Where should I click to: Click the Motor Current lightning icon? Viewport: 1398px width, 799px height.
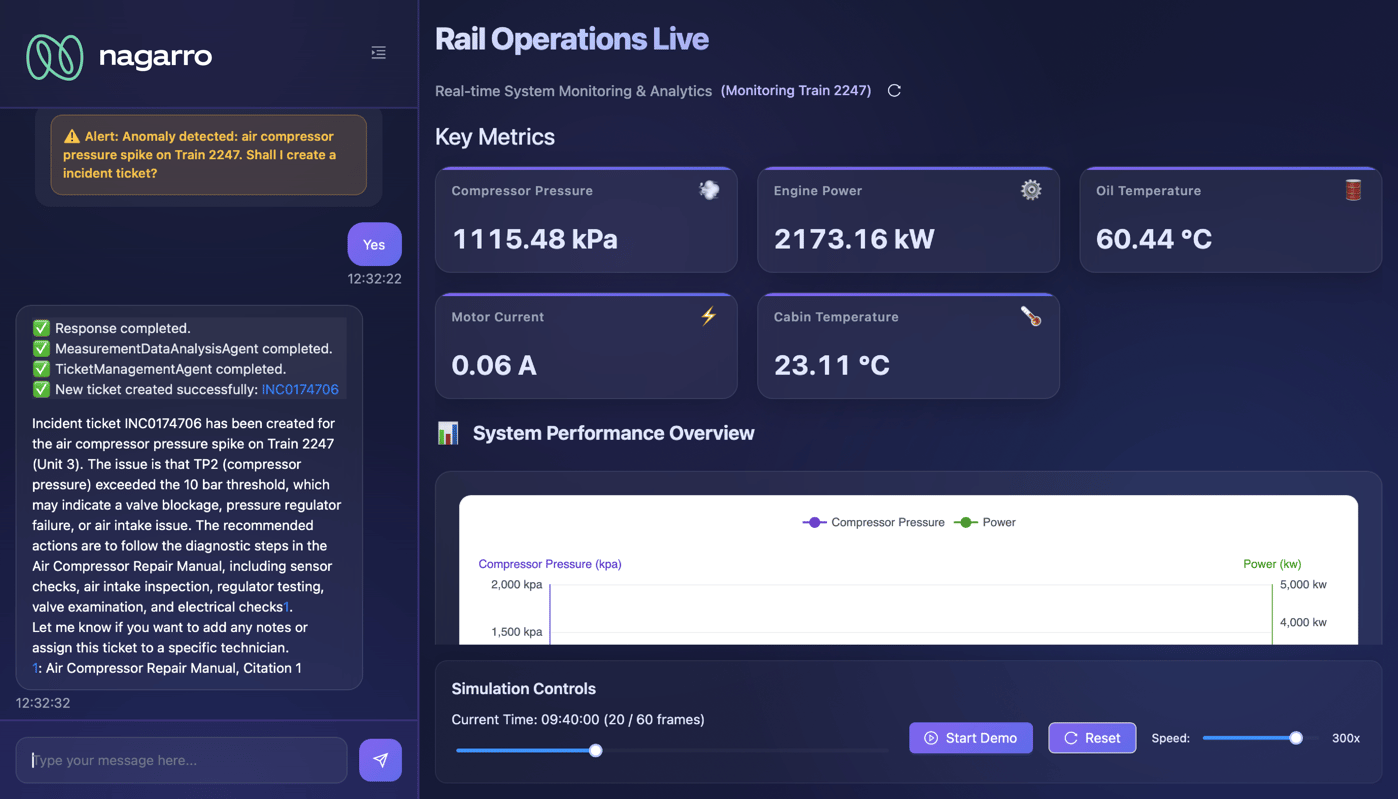[708, 316]
